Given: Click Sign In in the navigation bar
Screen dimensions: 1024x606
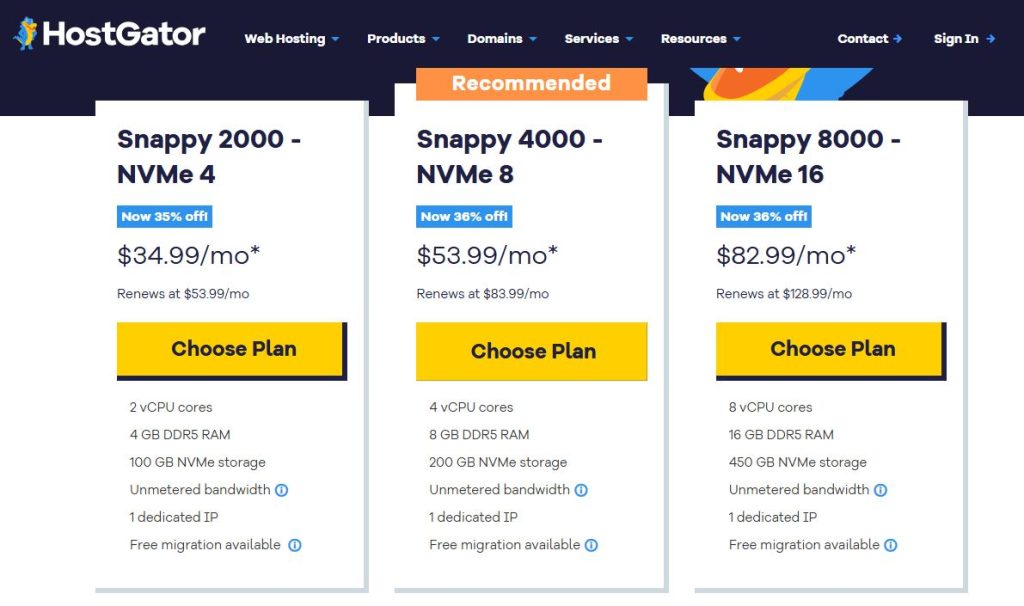Looking at the screenshot, I should tap(957, 38).
